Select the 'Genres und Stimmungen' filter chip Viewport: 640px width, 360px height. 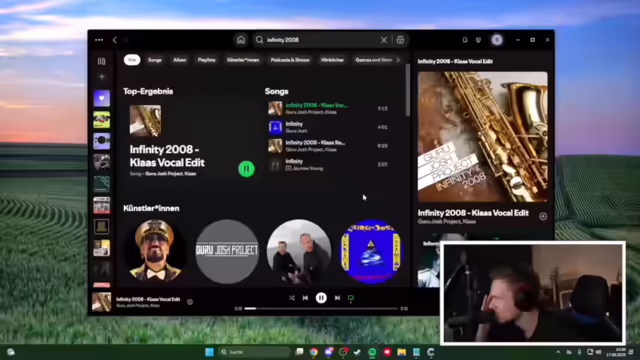(373, 60)
